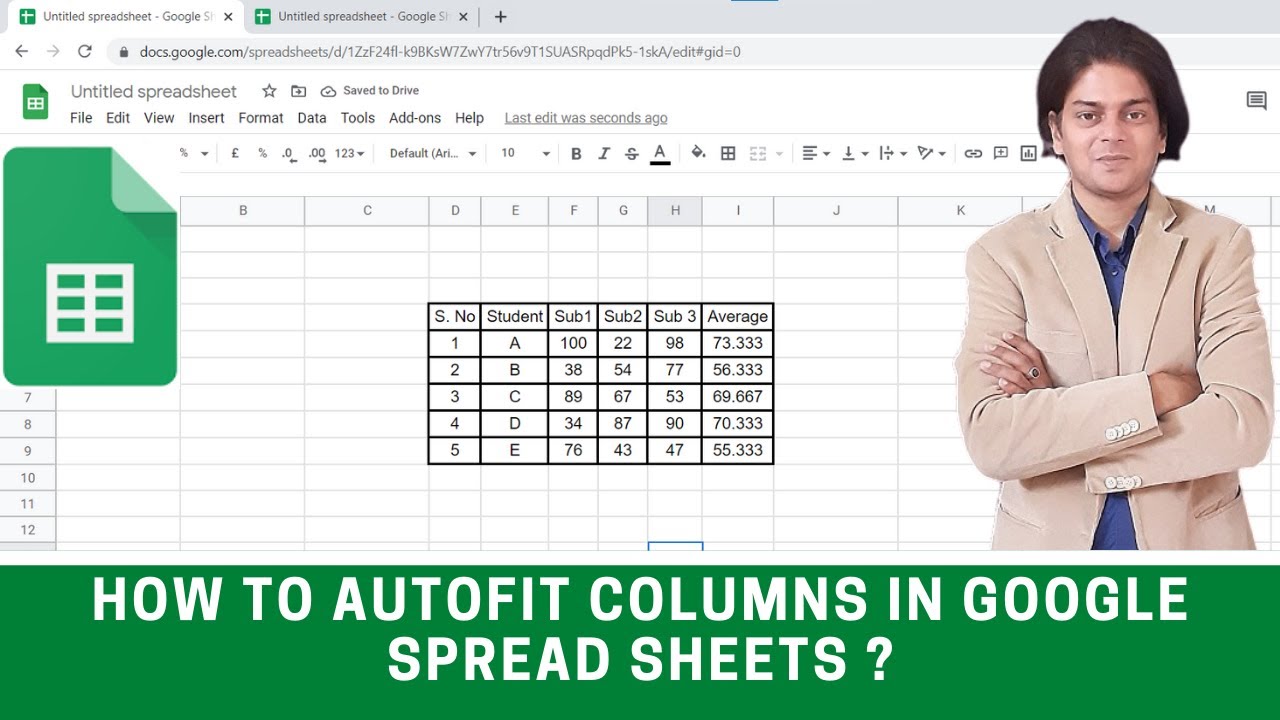Viewport: 1280px width, 720px height.
Task: Rename the Untitled spreadsheet title
Action: [x=154, y=91]
